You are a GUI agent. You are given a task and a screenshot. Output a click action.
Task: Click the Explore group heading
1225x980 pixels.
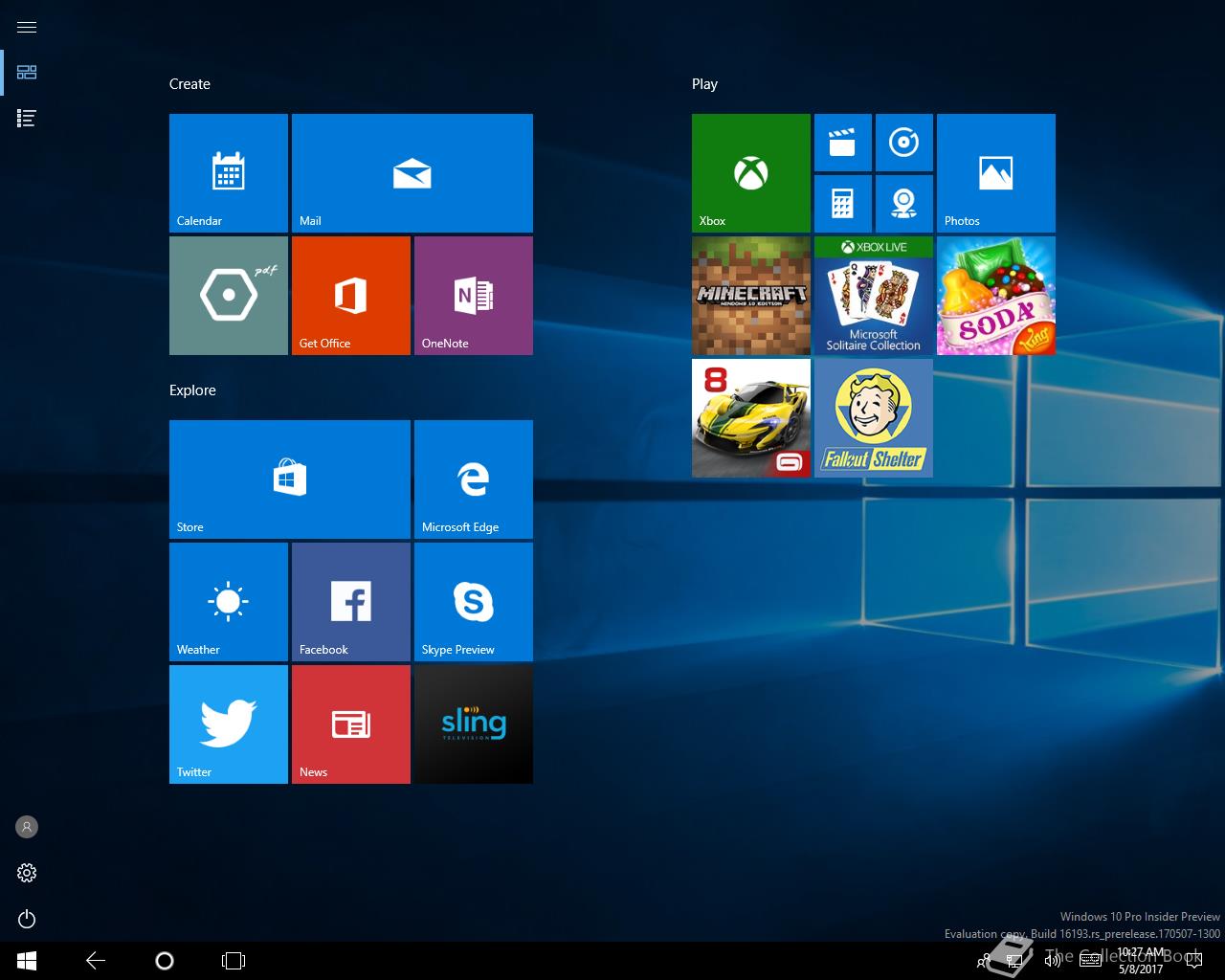click(192, 390)
